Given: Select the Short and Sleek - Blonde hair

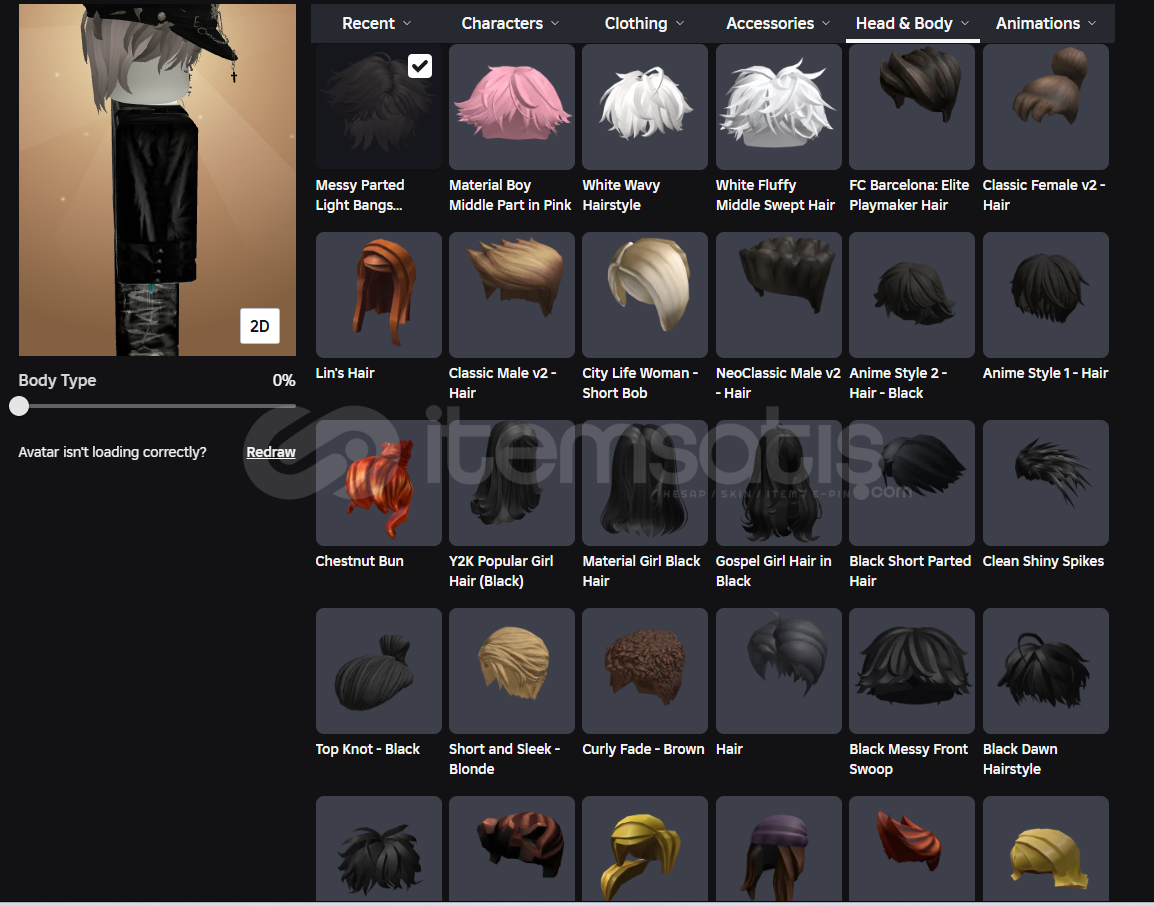Looking at the screenshot, I should click(x=511, y=670).
